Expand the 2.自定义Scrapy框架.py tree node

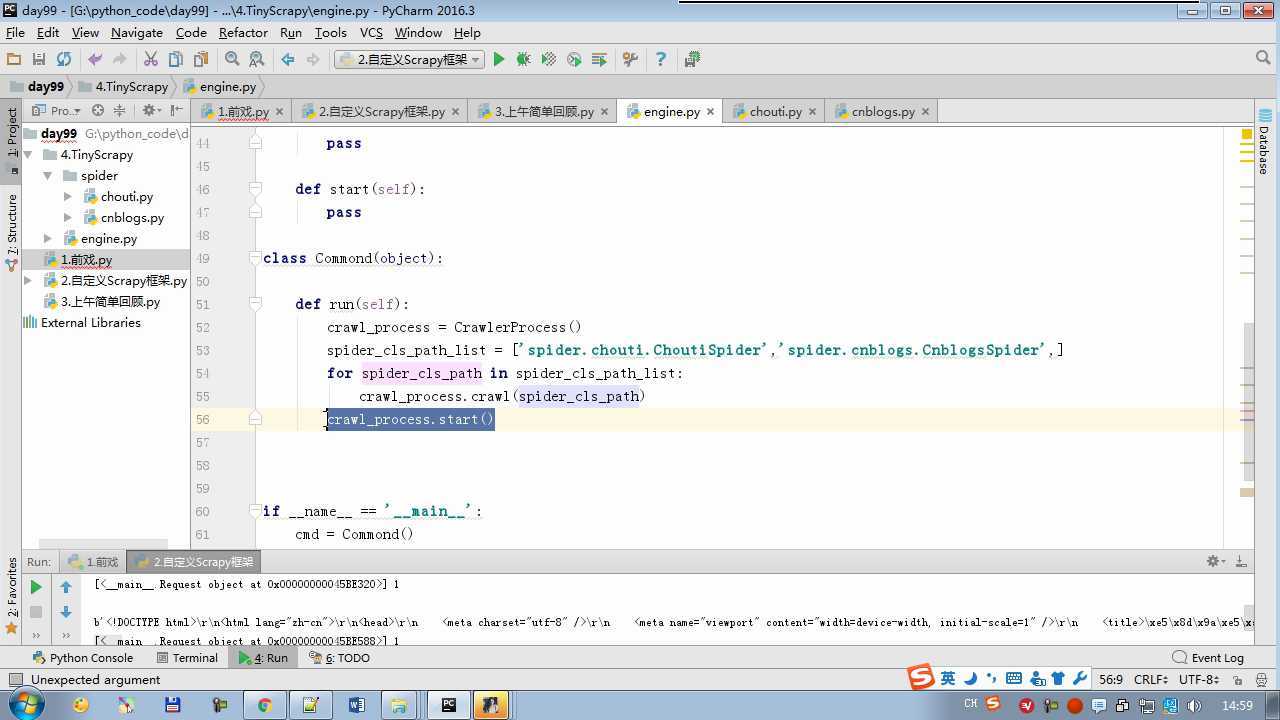(x=28, y=281)
